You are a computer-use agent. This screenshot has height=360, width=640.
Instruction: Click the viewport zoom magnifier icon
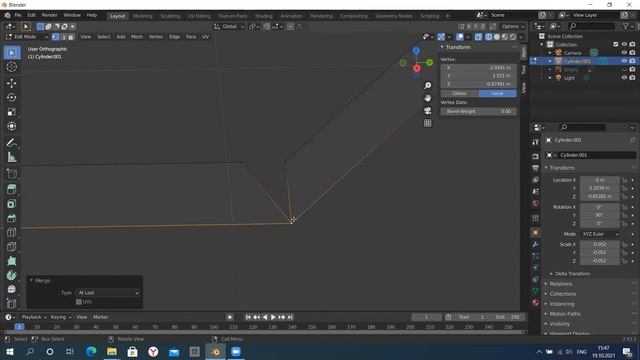[427, 86]
